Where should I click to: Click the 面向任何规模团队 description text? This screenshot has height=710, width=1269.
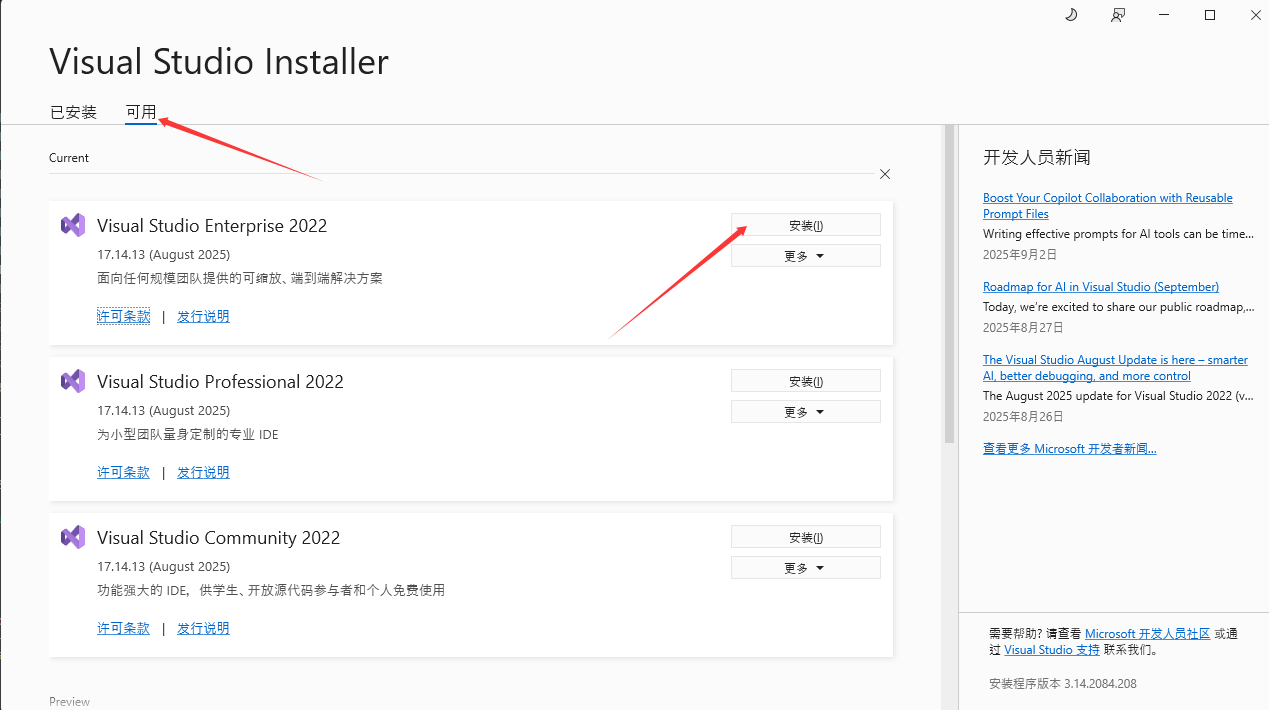(x=240, y=278)
